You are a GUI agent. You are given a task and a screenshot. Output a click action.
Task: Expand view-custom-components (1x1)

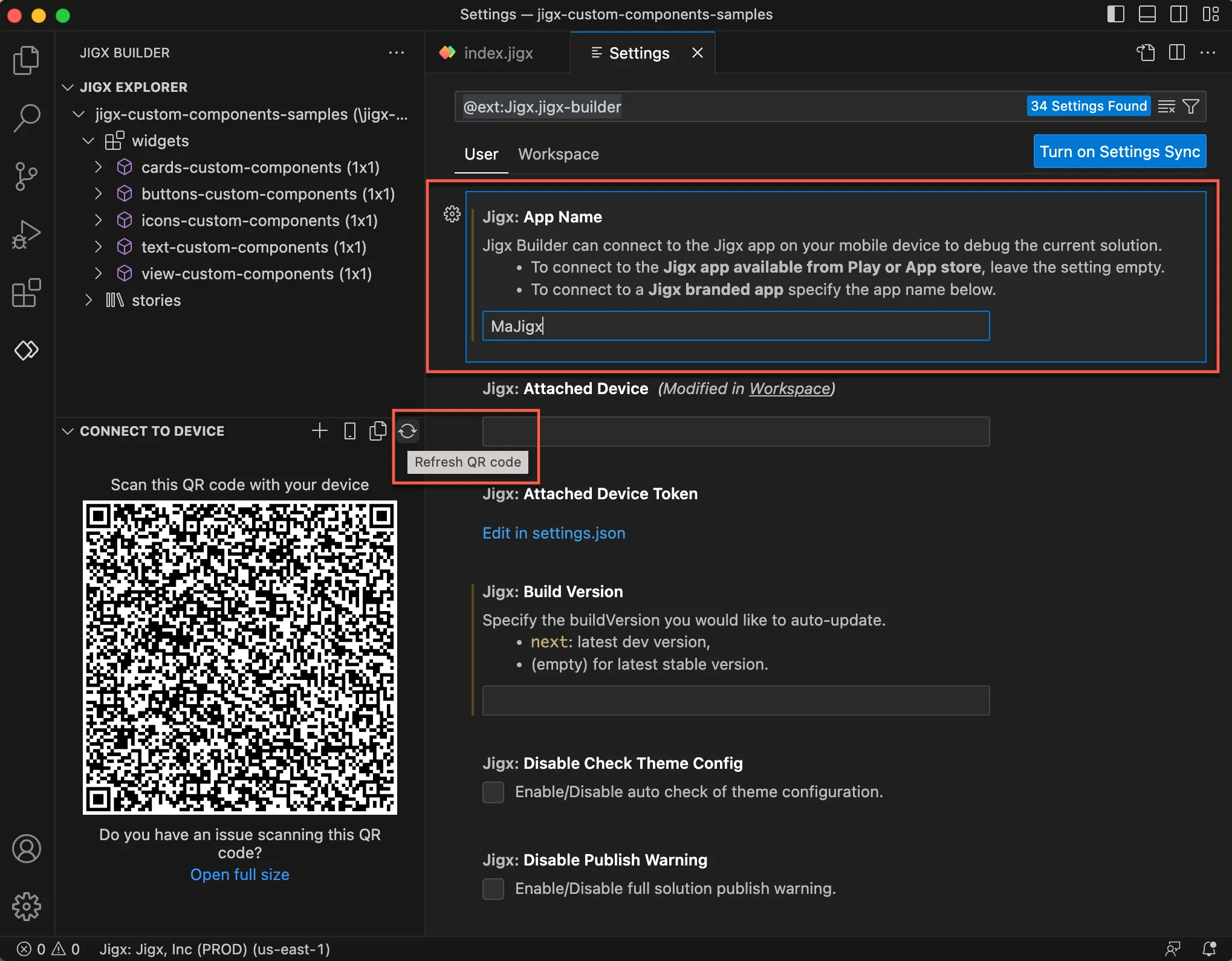tap(99, 273)
